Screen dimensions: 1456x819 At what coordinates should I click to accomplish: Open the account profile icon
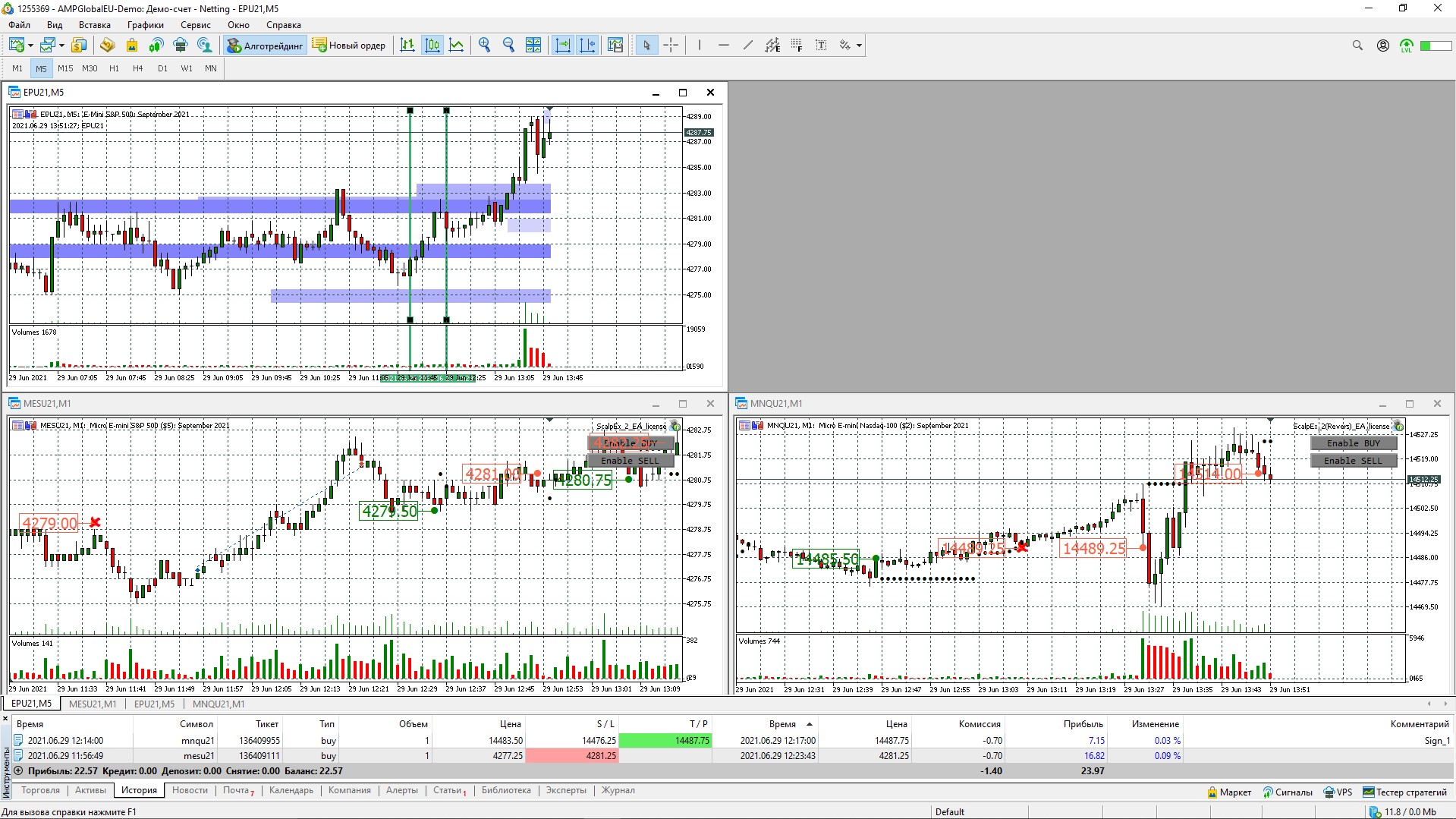click(1383, 46)
